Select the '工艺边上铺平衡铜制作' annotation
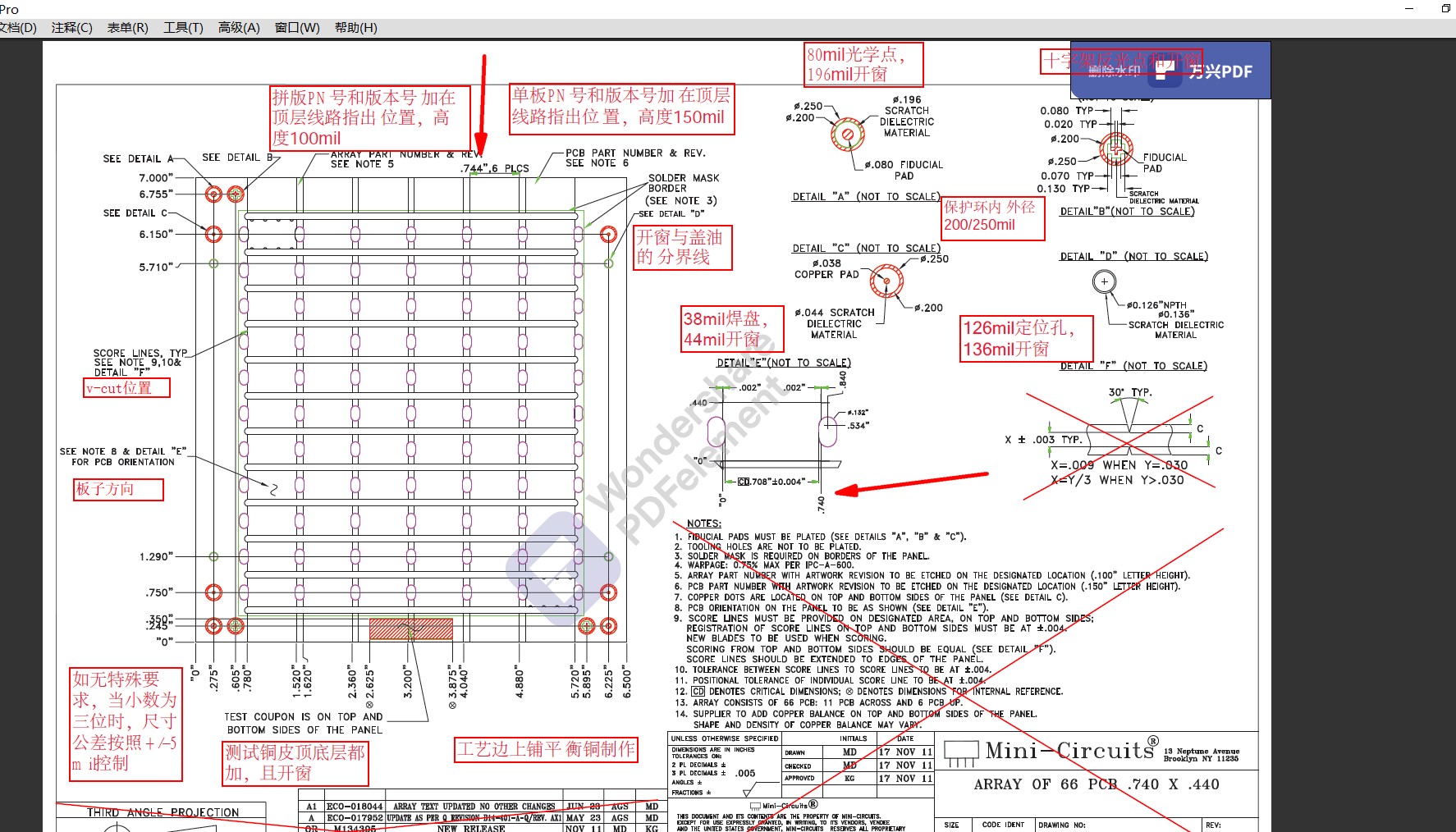Image resolution: width=1456 pixels, height=832 pixels. click(x=546, y=749)
